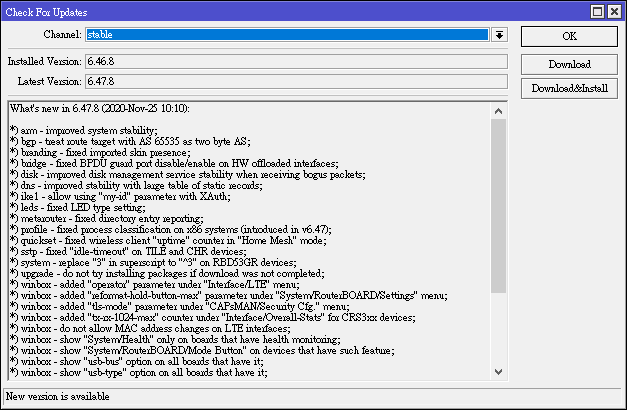The height and width of the screenshot is (410, 627).
Task: Click the Latest Version field 6.47.8
Action: click(x=296, y=82)
